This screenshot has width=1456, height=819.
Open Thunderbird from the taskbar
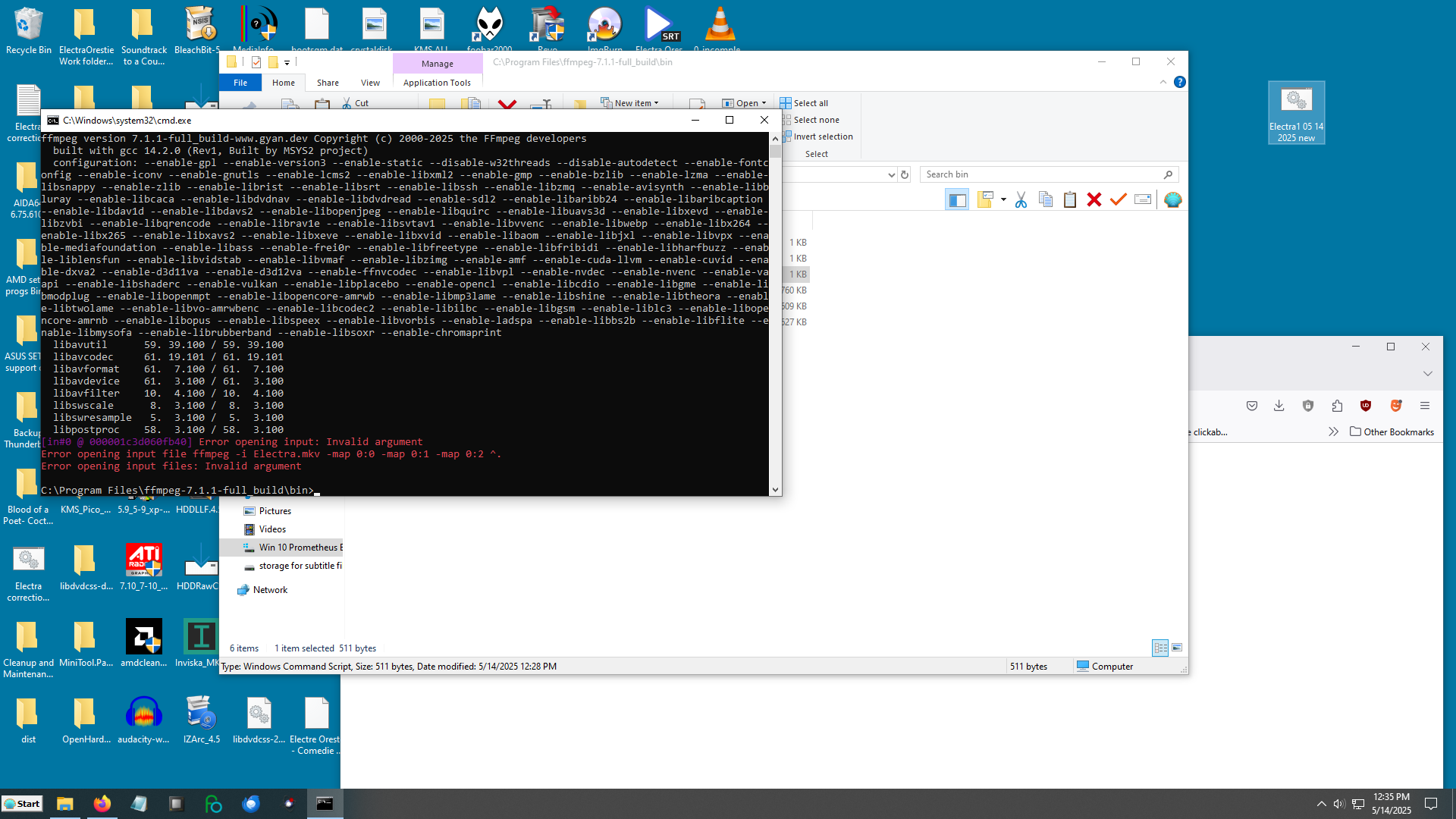(251, 804)
